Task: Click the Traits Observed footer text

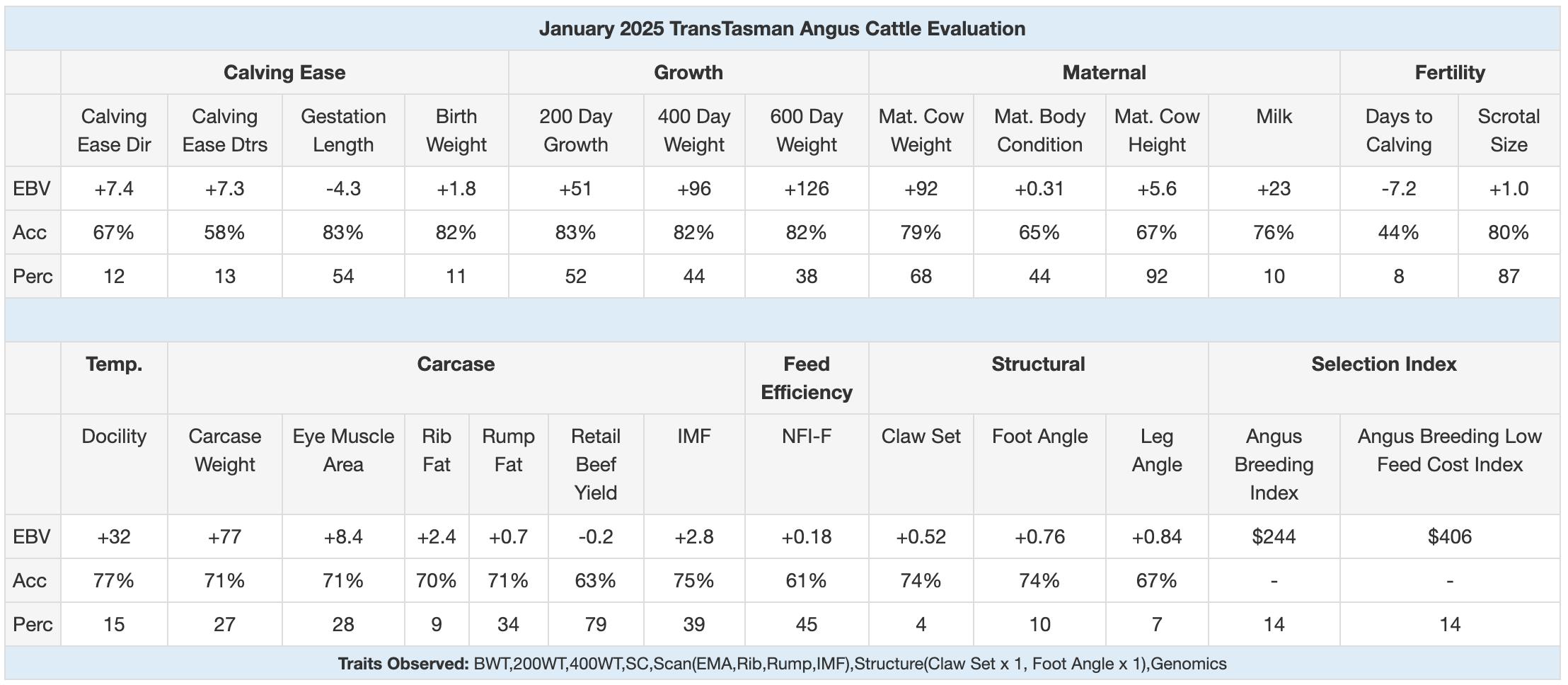Action: click(x=782, y=664)
